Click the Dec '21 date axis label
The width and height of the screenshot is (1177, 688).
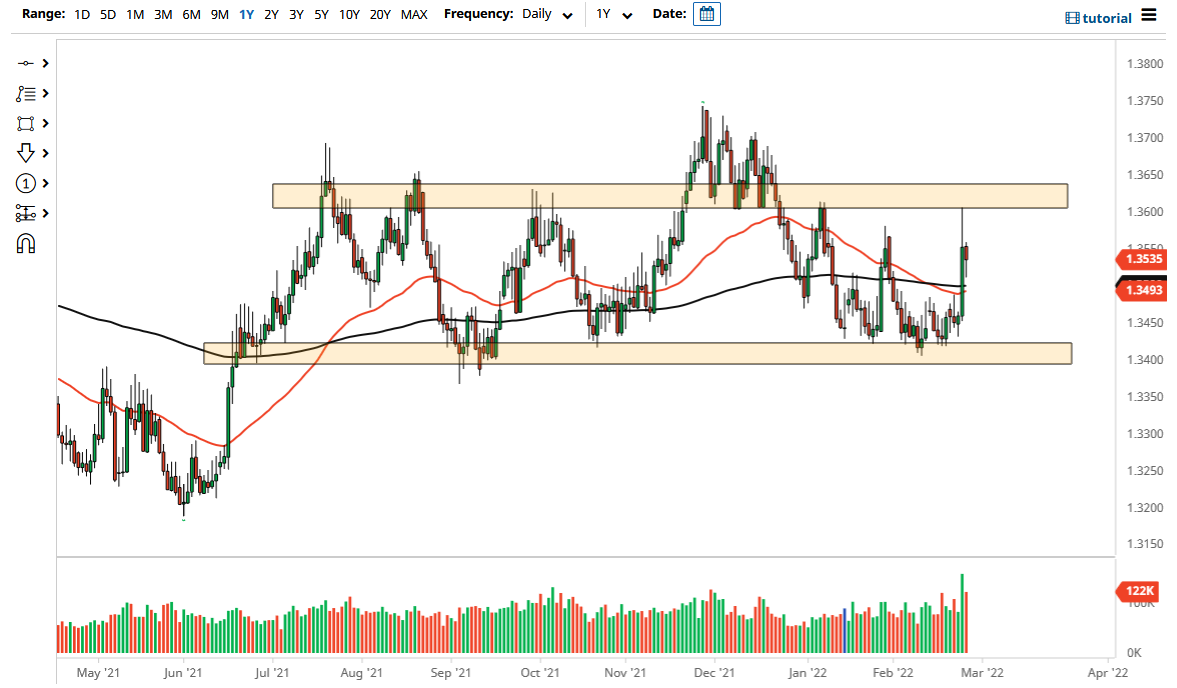715,672
